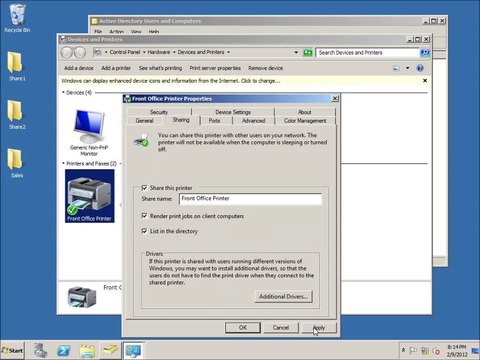
Task: Open Windows Explorer from the taskbar
Action: tap(87, 351)
